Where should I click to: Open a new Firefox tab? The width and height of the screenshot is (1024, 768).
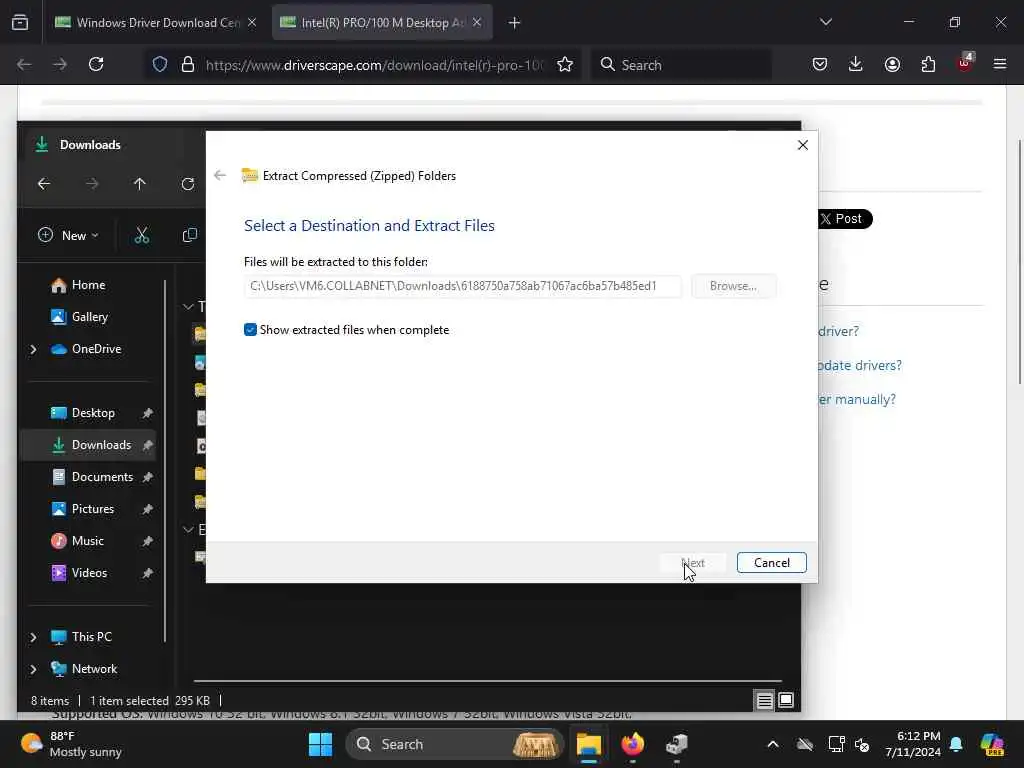515,23
